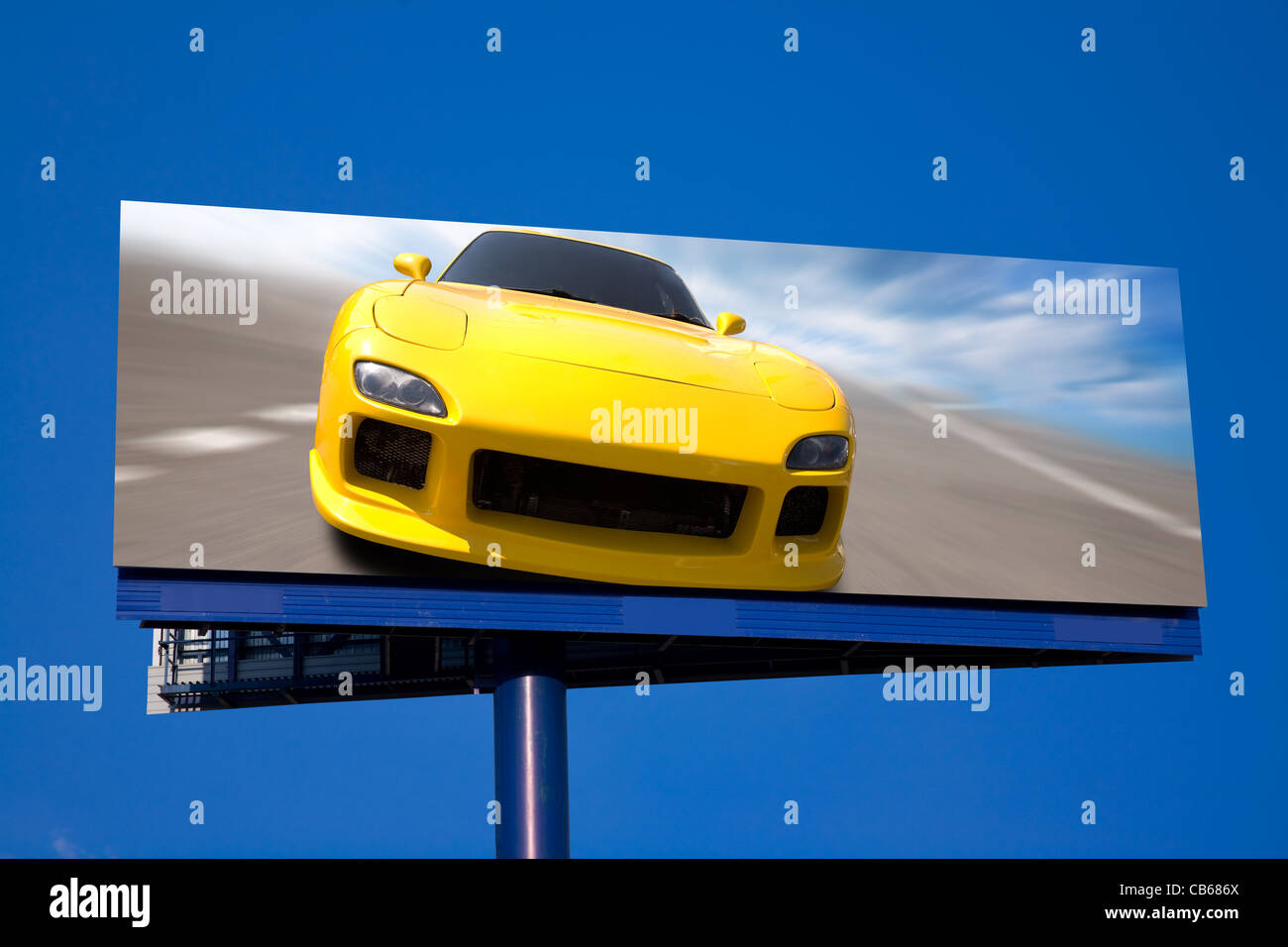Click the alamy watermark on the billboard's cloudy sky
This screenshot has width=1288, height=947.
click(1086, 297)
